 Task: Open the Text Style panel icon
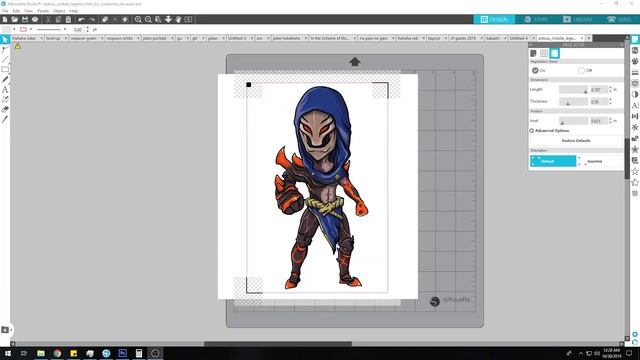(x=635, y=105)
